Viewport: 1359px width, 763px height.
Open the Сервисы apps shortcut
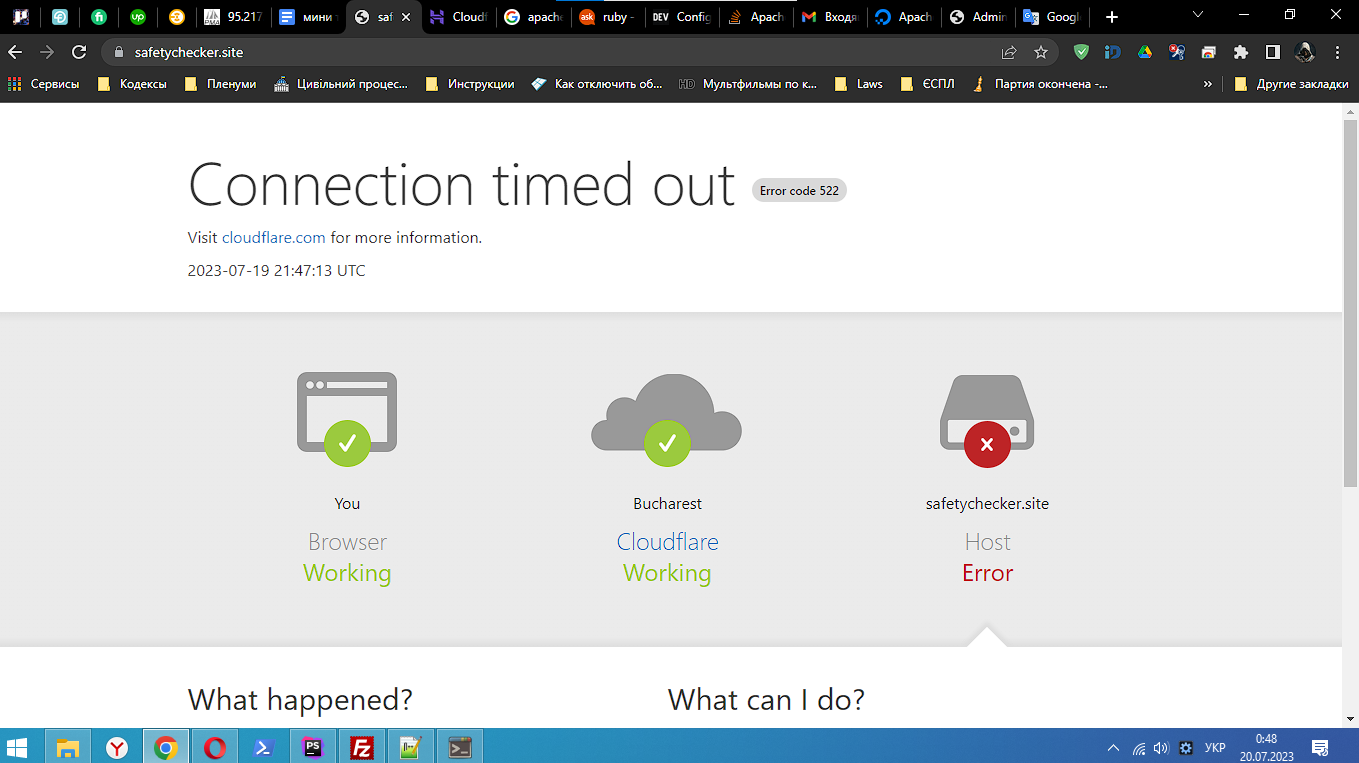click(x=43, y=84)
